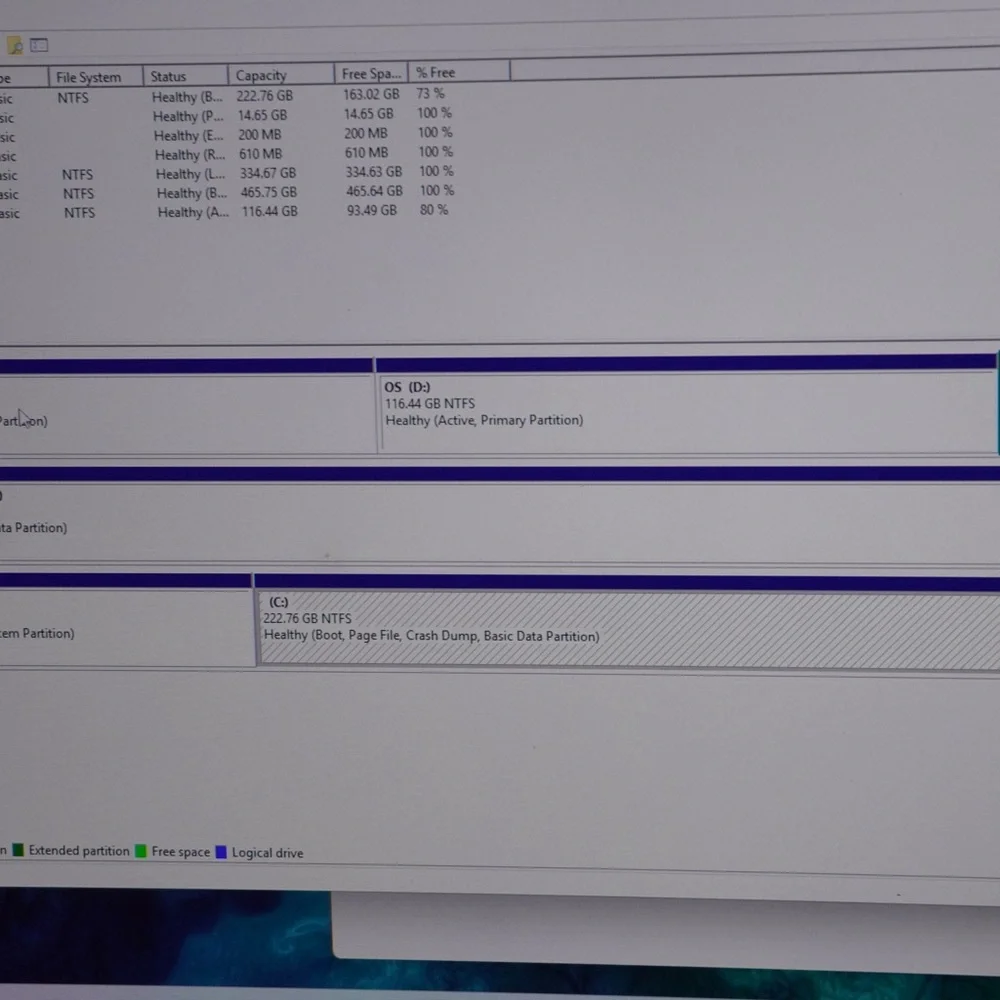The height and width of the screenshot is (1000, 1000).
Task: Click the blue Logical drive legend swatch
Action: 221,853
